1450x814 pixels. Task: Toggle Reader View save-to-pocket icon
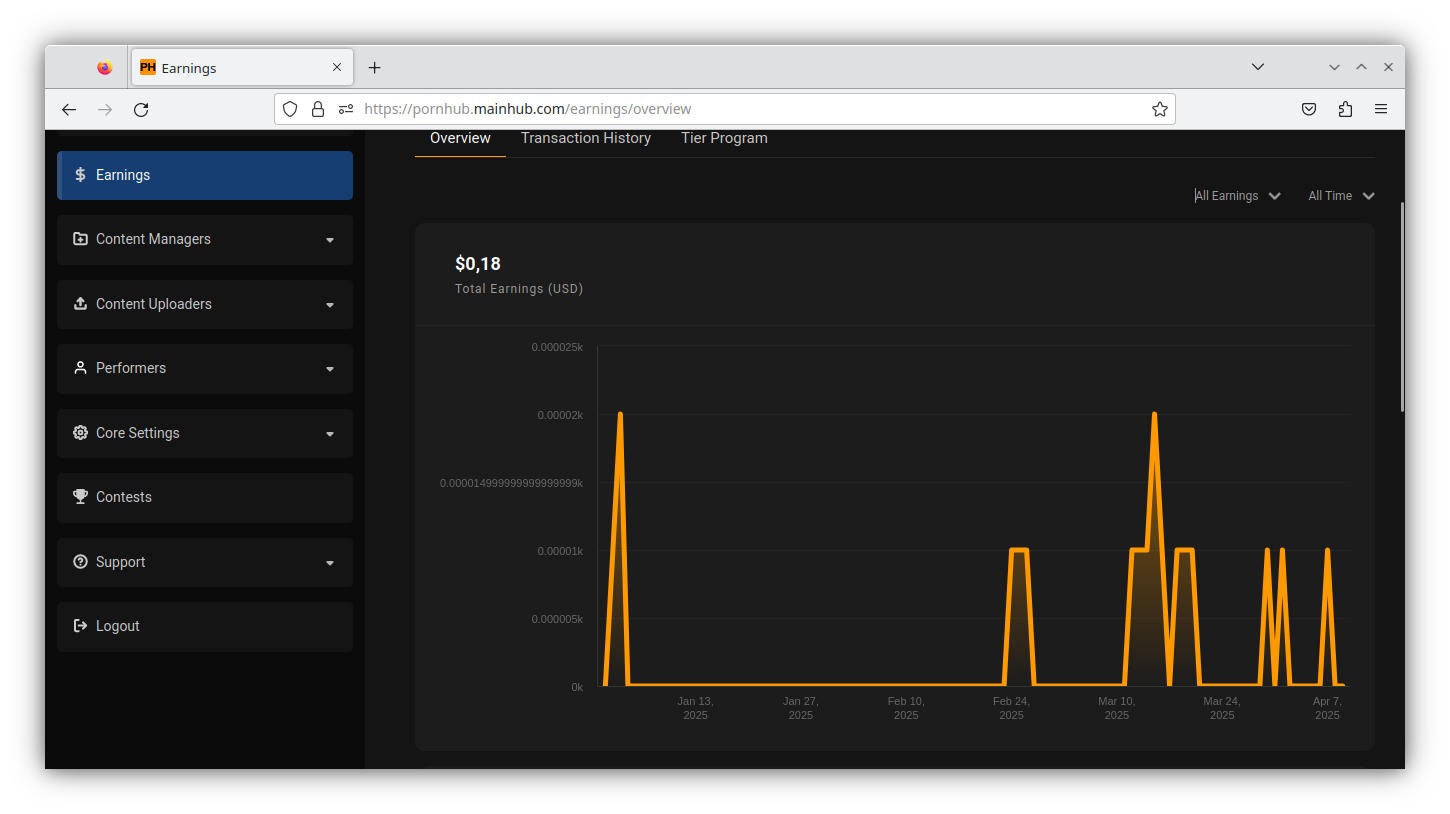pyautogui.click(x=1308, y=108)
